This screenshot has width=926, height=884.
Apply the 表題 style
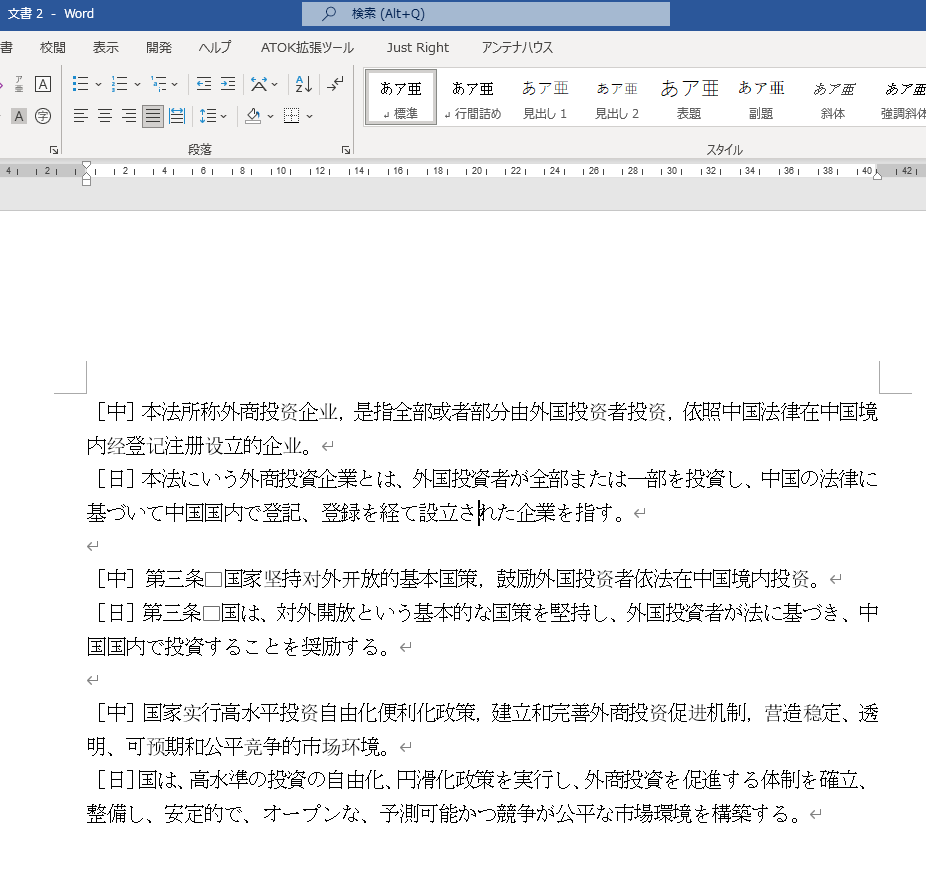click(x=689, y=97)
